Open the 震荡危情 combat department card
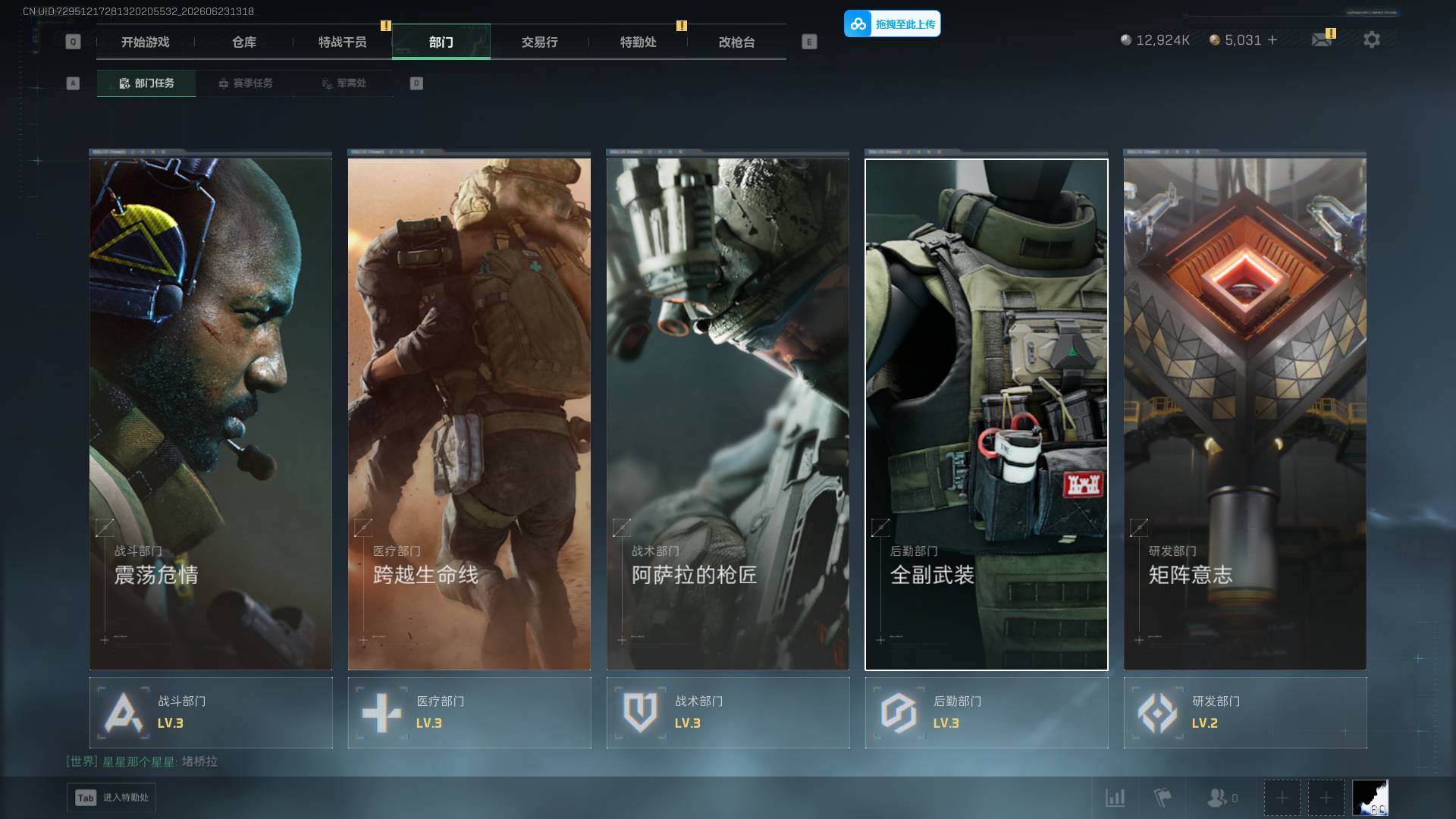The height and width of the screenshot is (819, 1456). pos(211,413)
